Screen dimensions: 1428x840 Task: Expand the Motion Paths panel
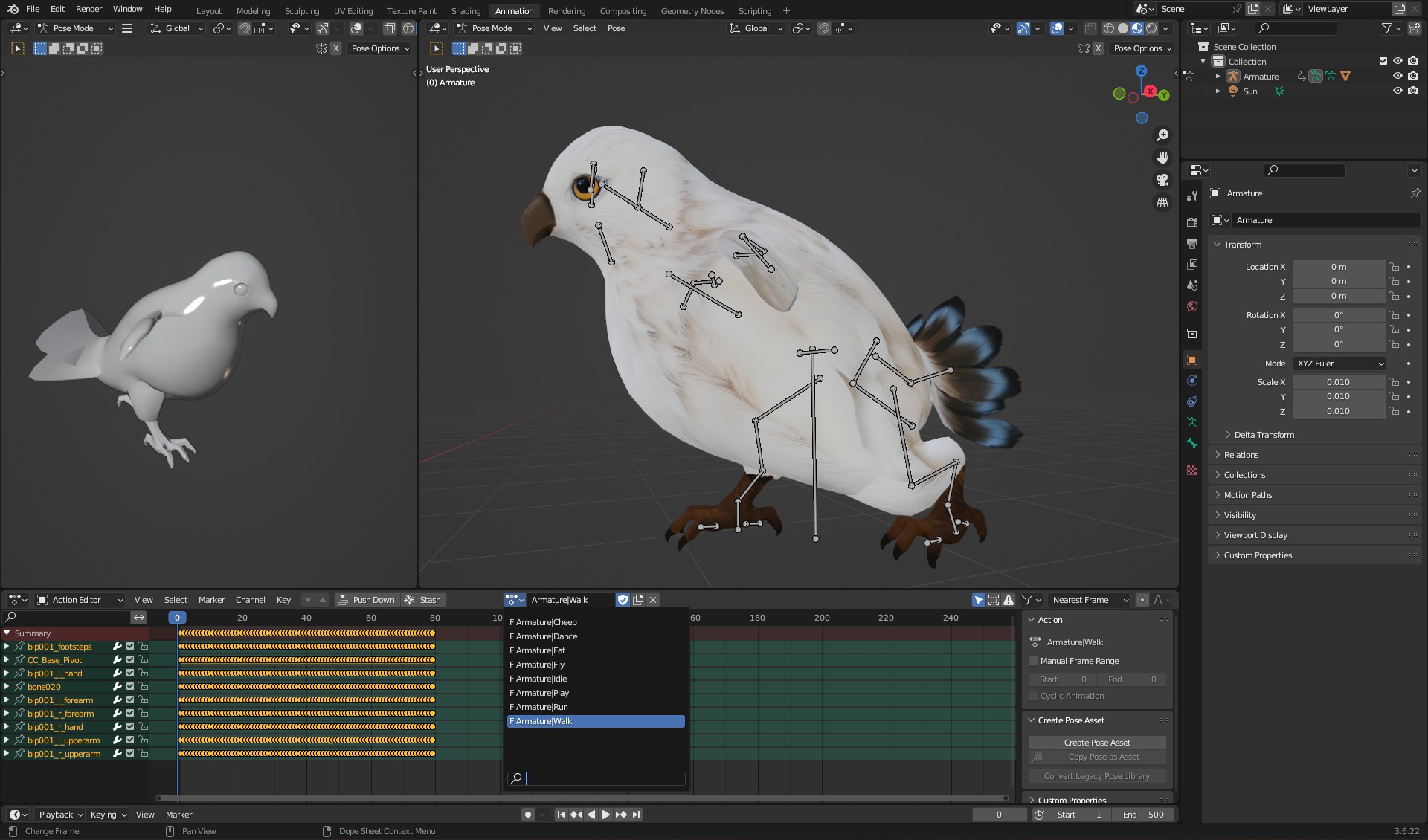[1247, 495]
